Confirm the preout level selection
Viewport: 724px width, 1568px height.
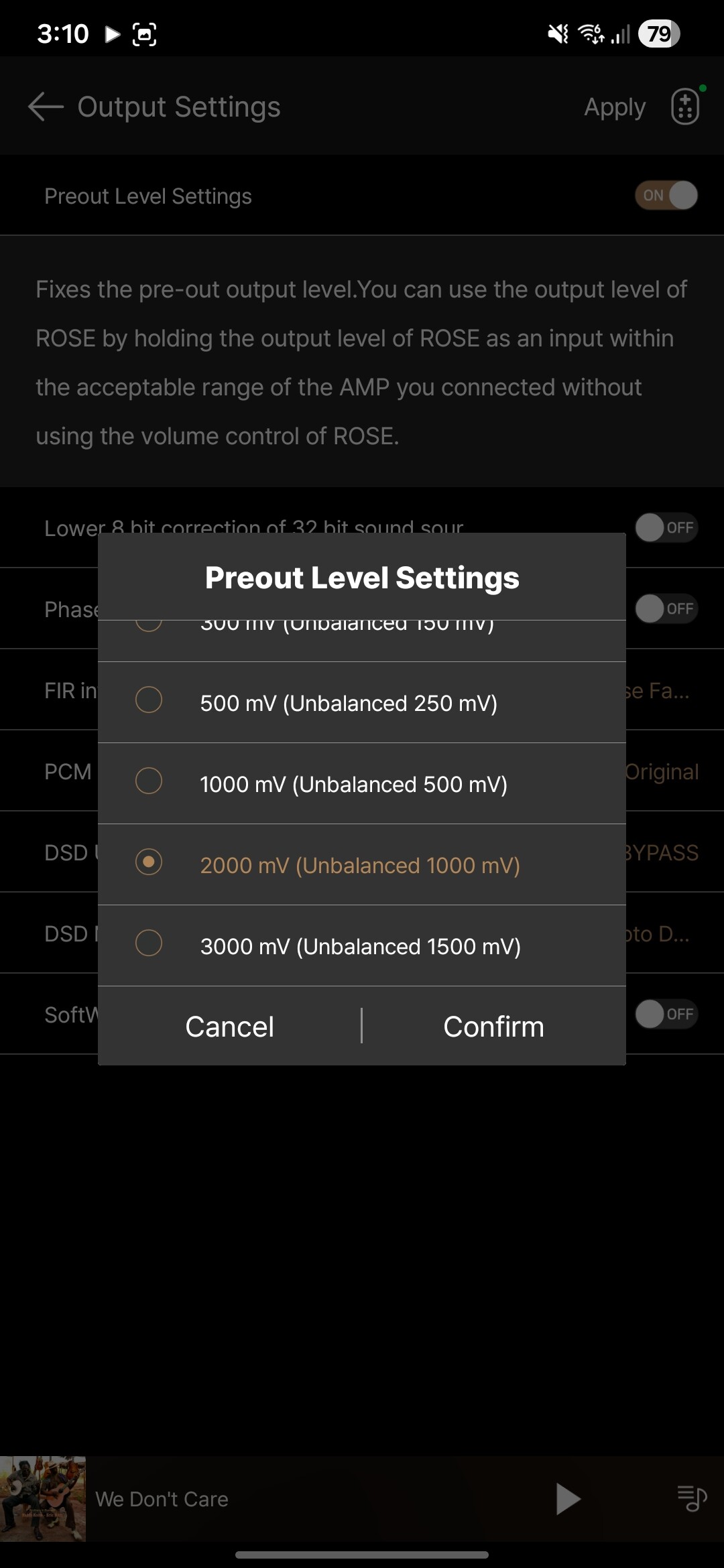pos(493,1027)
